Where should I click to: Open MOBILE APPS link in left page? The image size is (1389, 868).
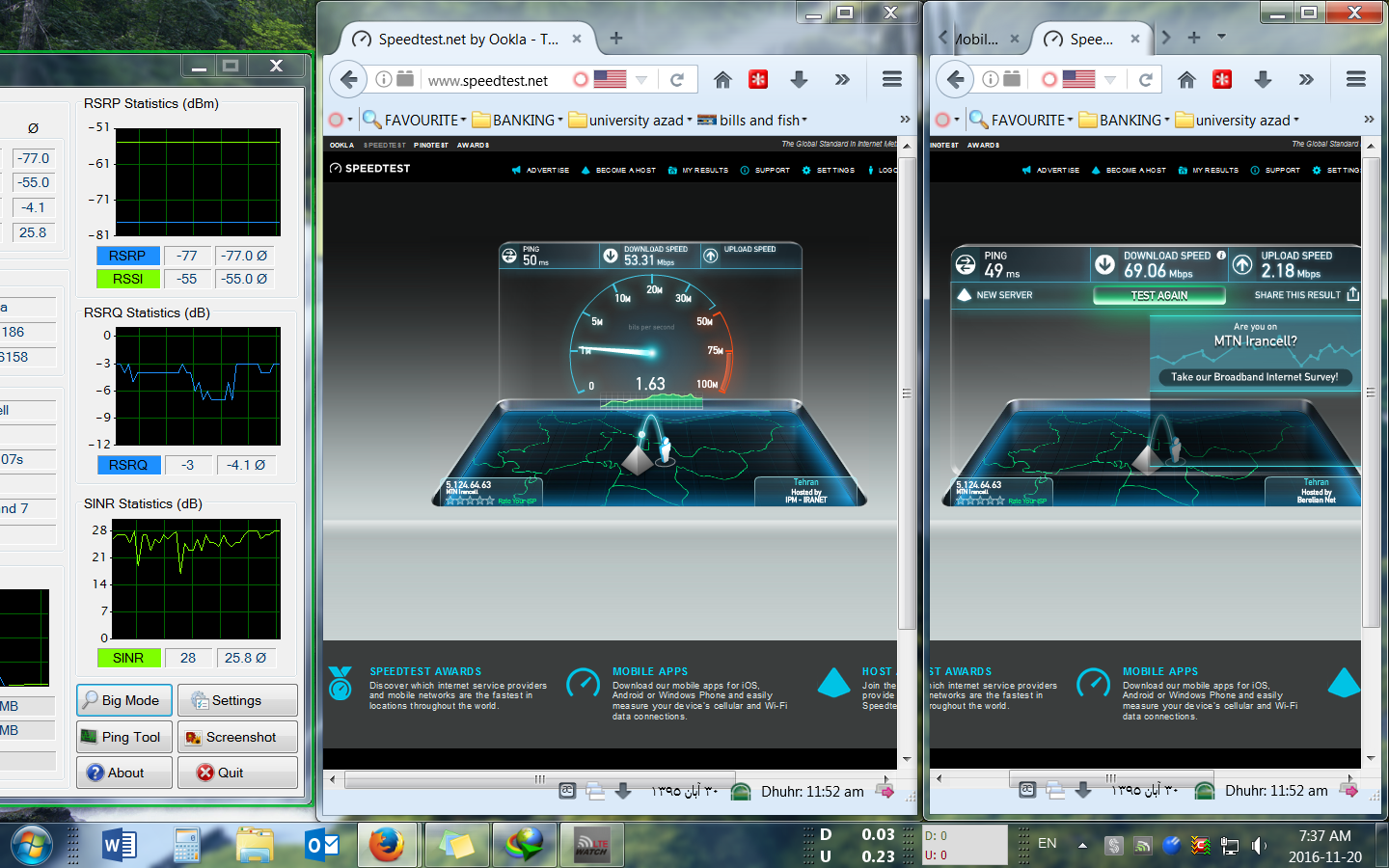tap(650, 671)
